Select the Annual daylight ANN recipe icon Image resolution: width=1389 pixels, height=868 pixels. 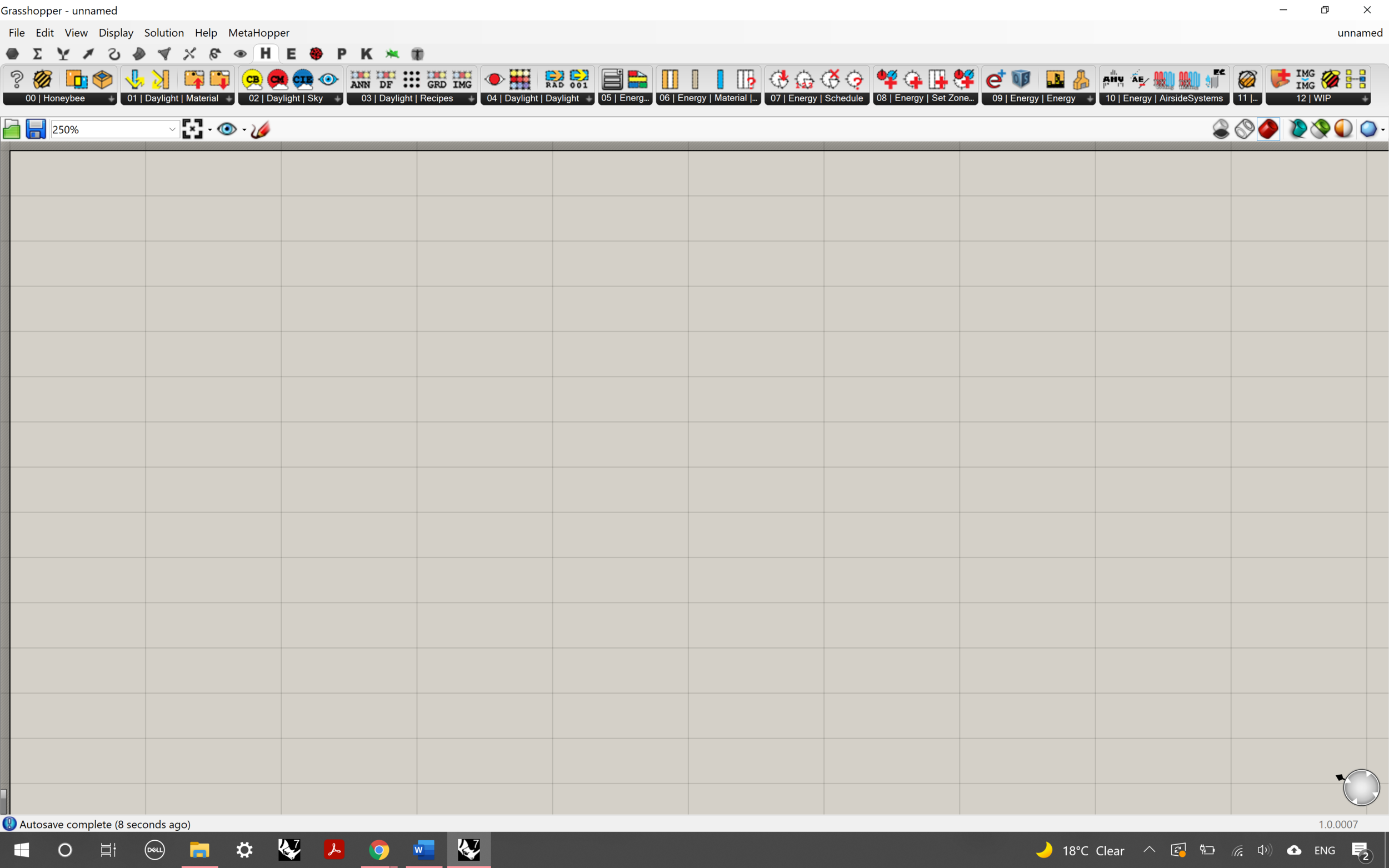pyautogui.click(x=360, y=79)
